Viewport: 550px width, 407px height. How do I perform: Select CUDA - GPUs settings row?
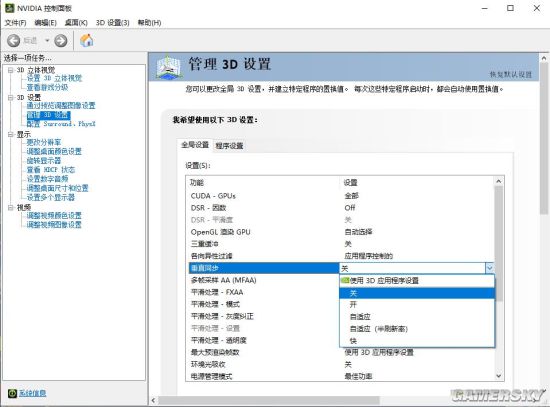[x=340, y=196]
